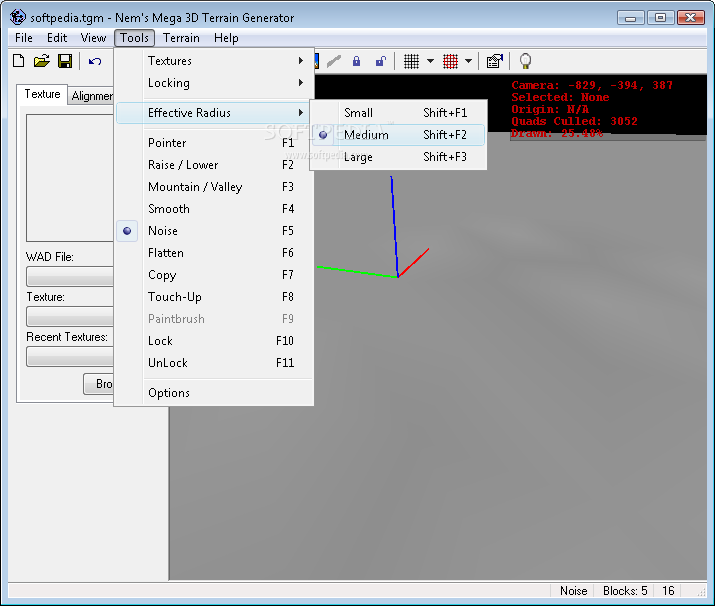Minimize the terrain generator window
This screenshot has height=606, width=715.
click(x=630, y=18)
